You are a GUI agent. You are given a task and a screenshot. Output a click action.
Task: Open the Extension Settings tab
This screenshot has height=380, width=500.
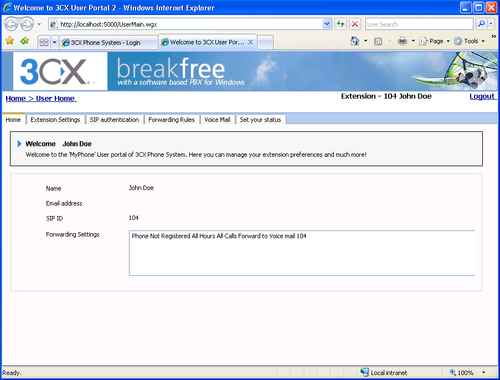click(x=55, y=120)
